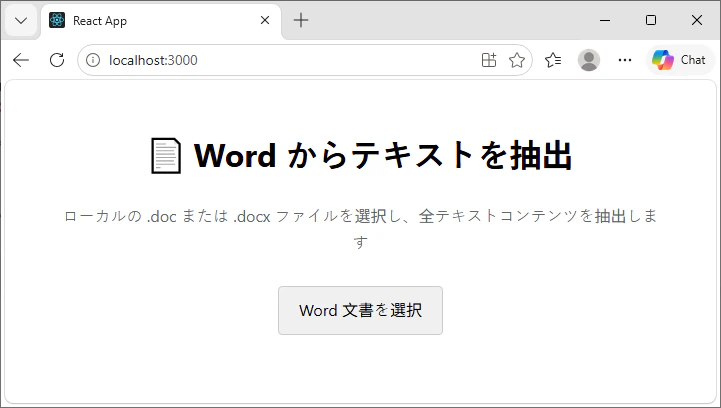
Task: View site information icon in address bar
Action: [93, 60]
